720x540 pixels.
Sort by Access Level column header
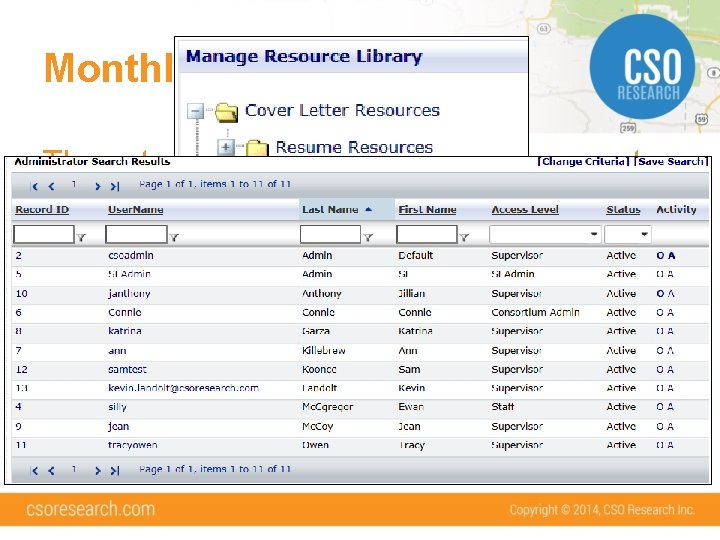click(525, 209)
